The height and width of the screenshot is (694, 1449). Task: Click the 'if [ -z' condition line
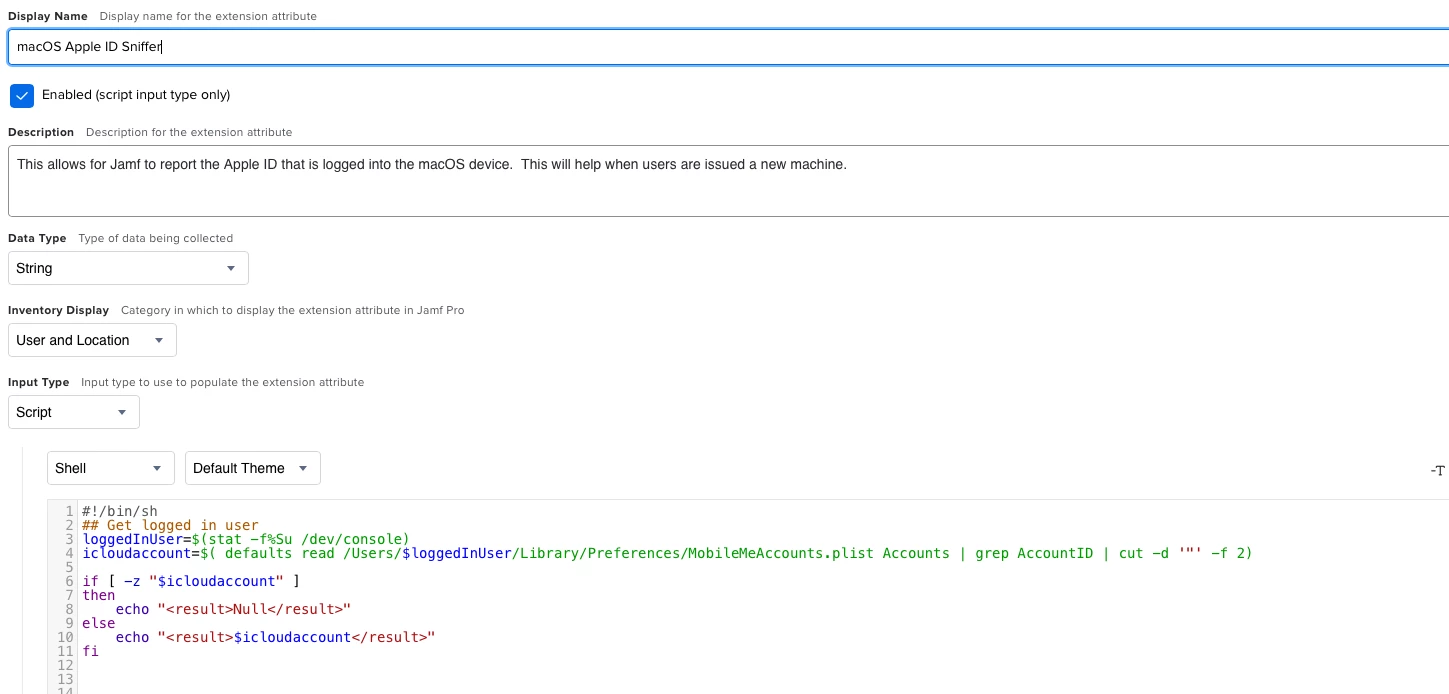191,581
